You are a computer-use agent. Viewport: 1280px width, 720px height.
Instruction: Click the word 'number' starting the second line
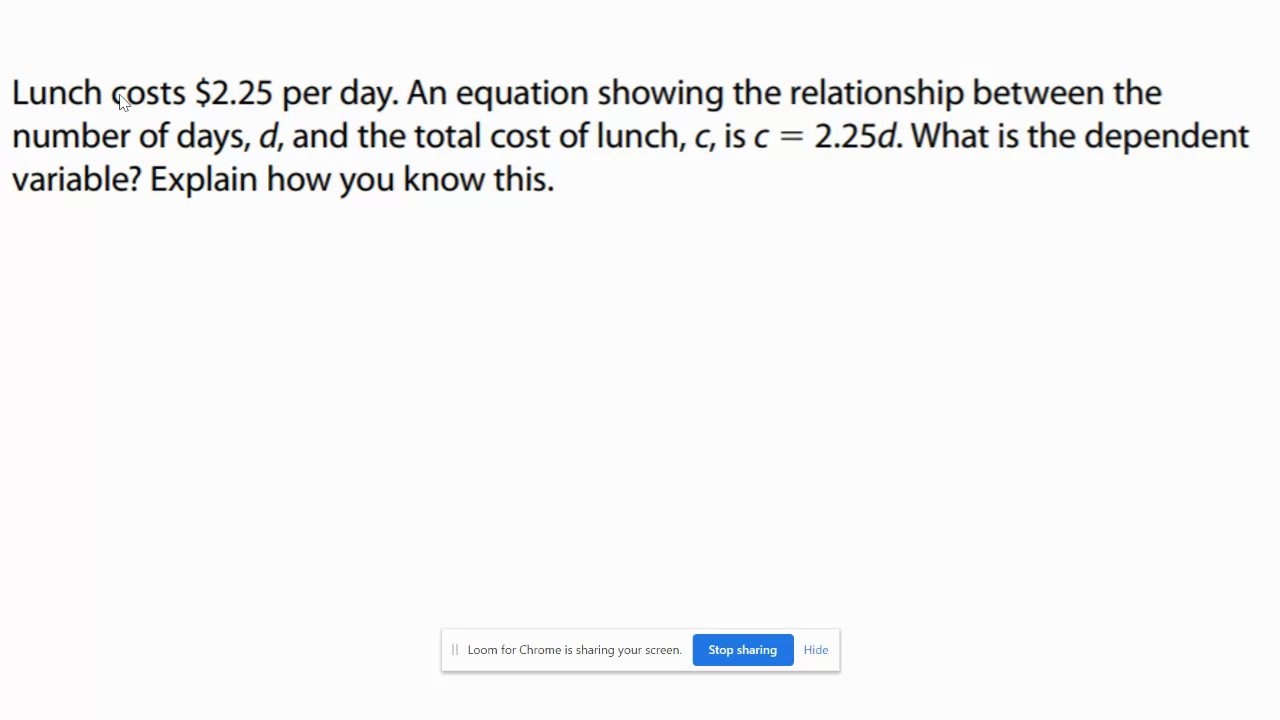(x=70, y=136)
